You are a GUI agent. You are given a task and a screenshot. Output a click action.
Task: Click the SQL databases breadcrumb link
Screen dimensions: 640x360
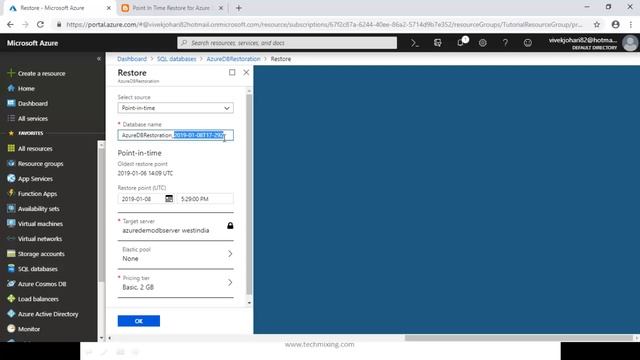176,59
